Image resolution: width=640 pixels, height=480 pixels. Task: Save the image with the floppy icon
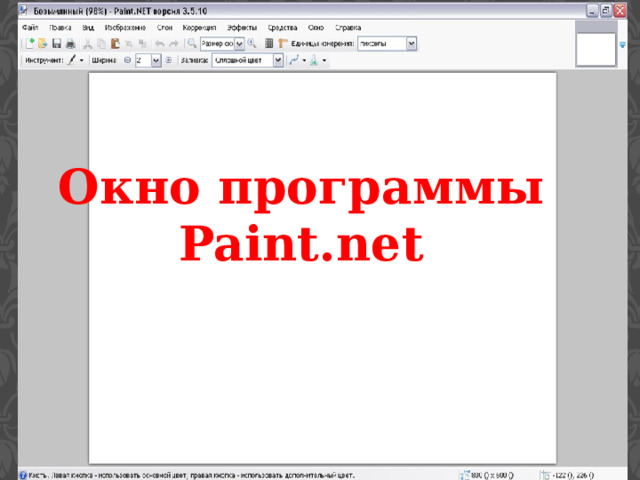[x=57, y=44]
